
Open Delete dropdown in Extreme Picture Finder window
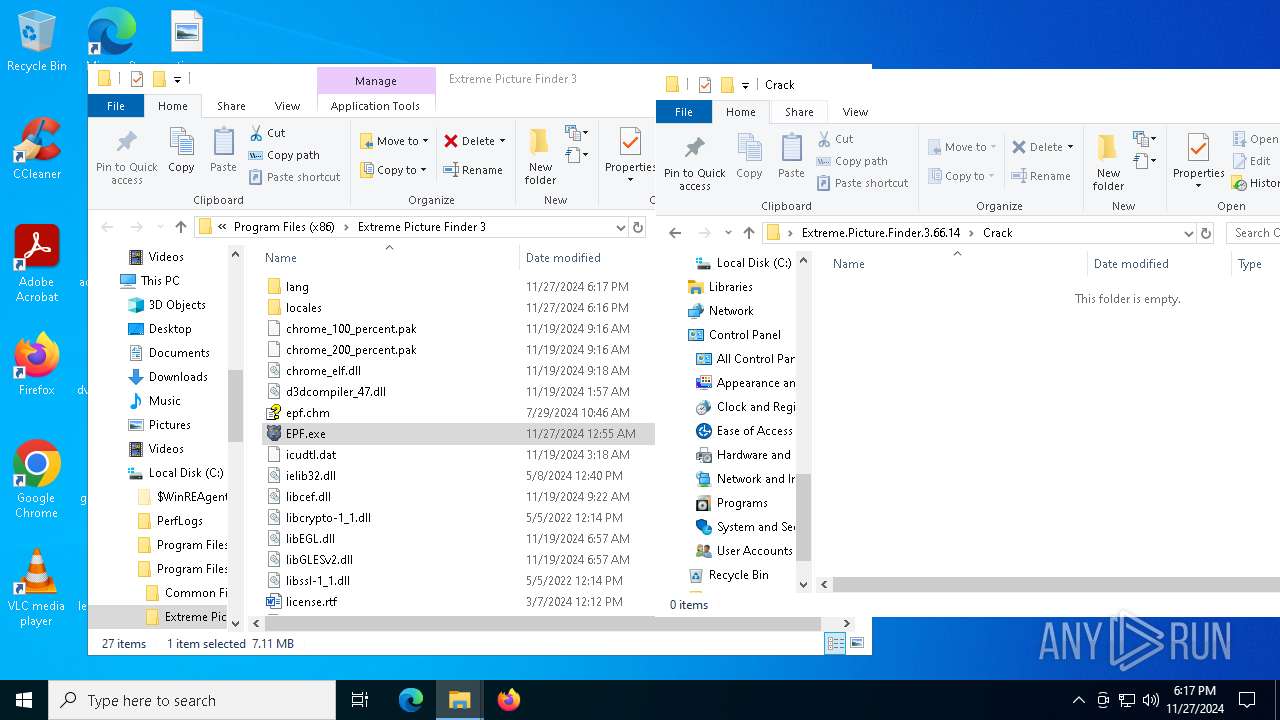click(x=475, y=141)
